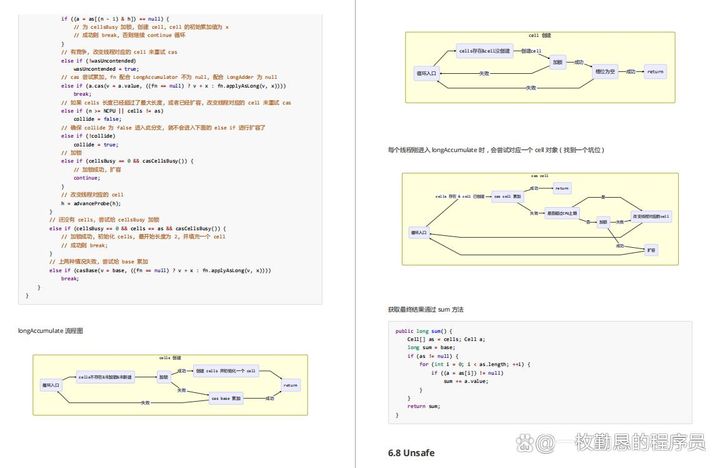Click the 'cas cell' diagram title
The width and height of the screenshot is (720, 468).
coord(540,176)
